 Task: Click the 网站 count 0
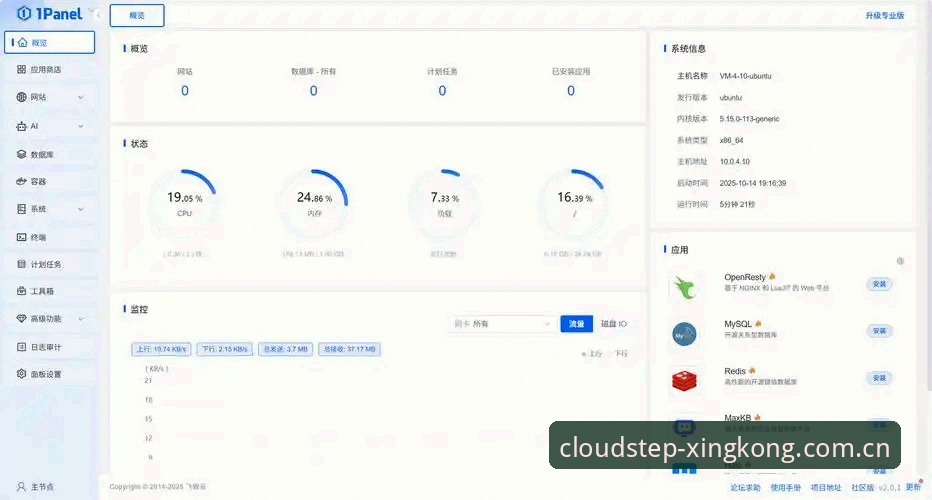click(185, 91)
